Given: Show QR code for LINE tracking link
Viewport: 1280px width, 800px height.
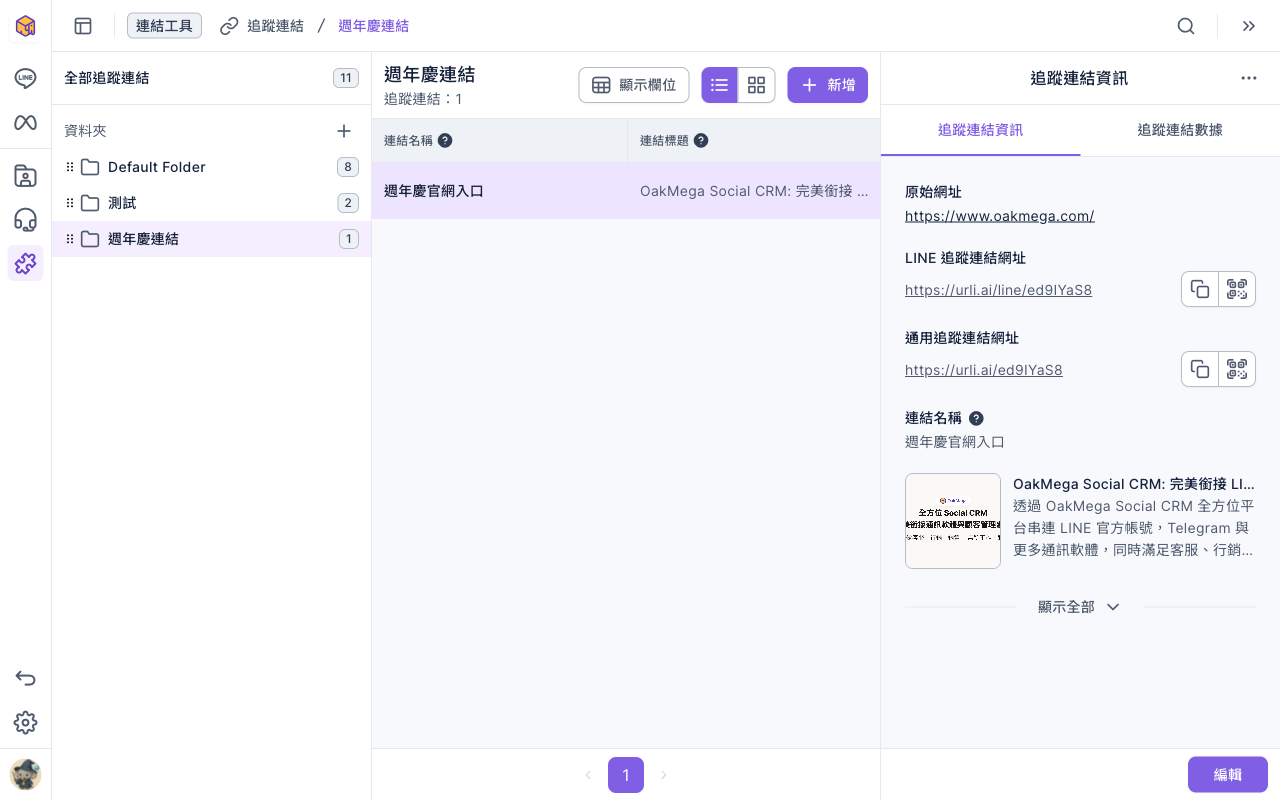Looking at the screenshot, I should click(1237, 289).
